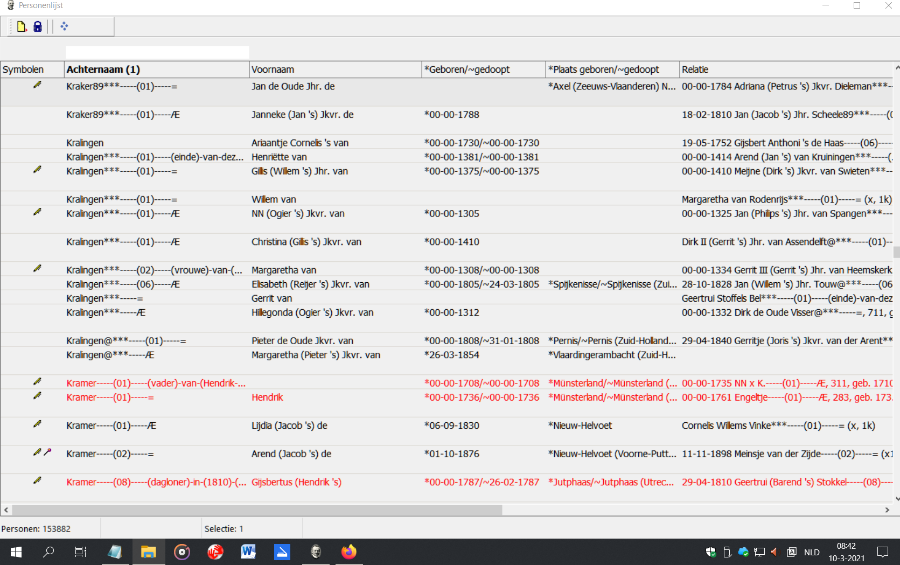
Task: Click the search field above the Achternaam column
Action: (157, 52)
